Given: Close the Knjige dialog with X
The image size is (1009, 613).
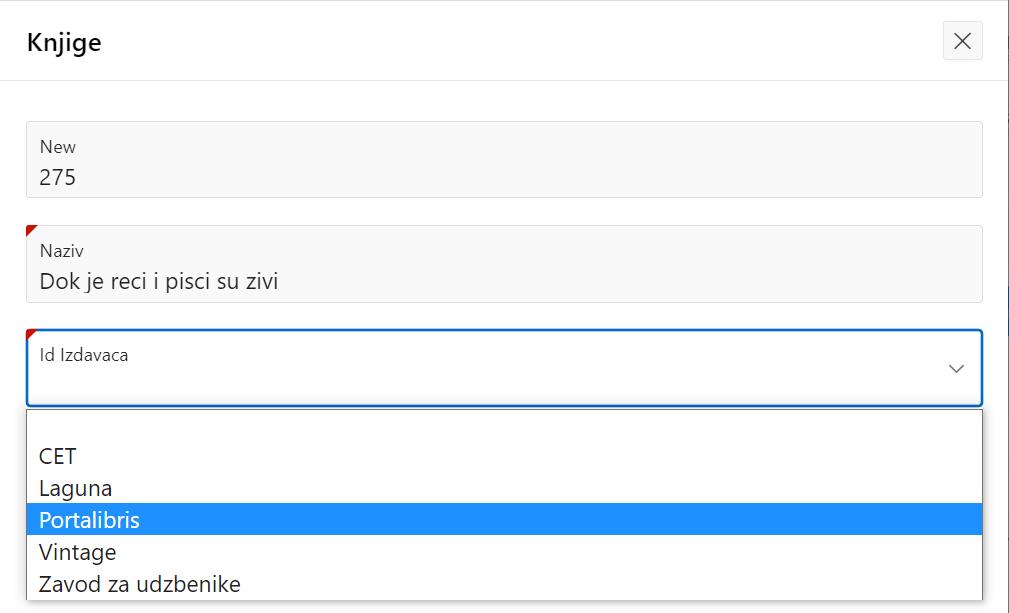Looking at the screenshot, I should tap(962, 41).
